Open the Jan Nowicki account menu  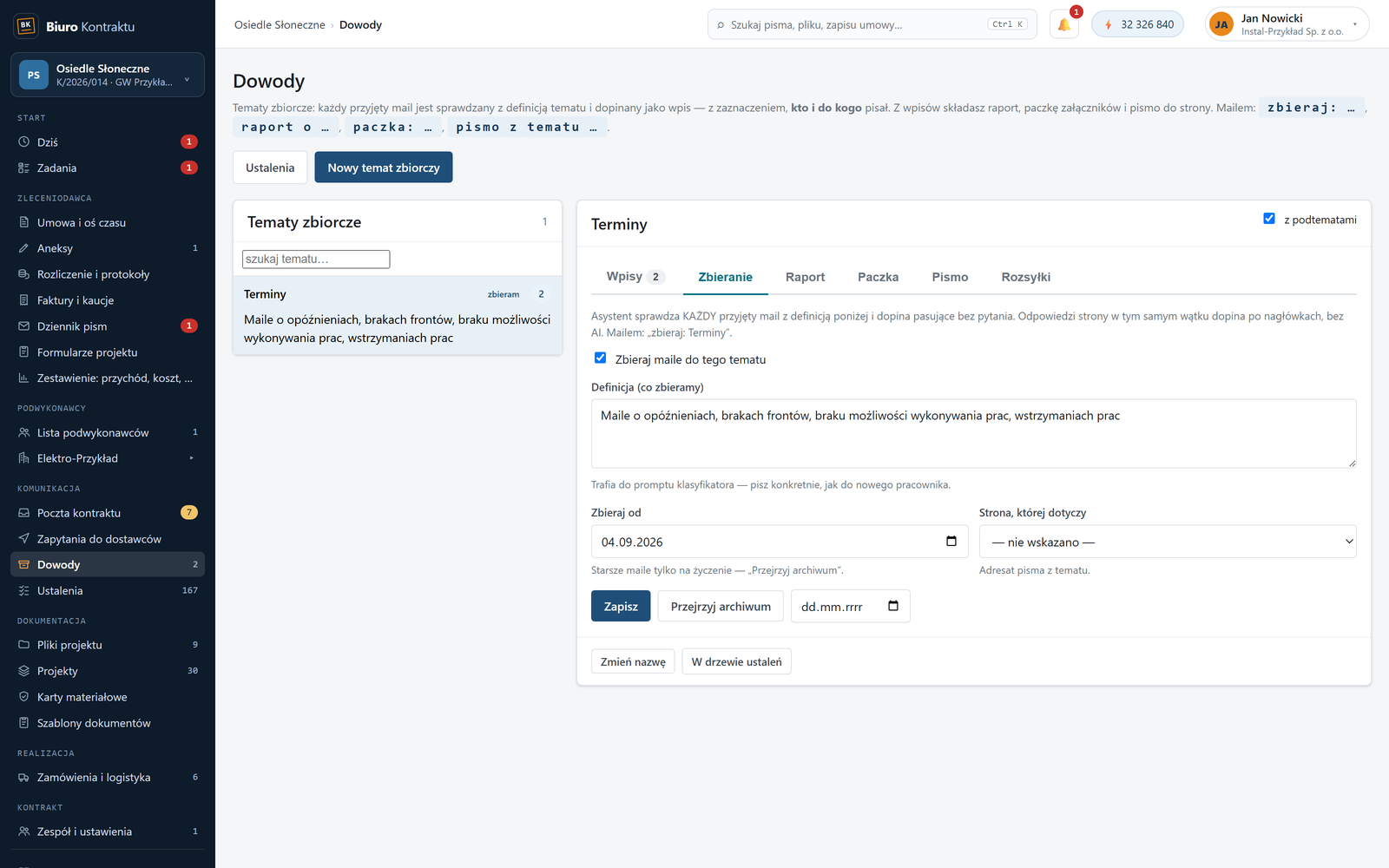1287,24
